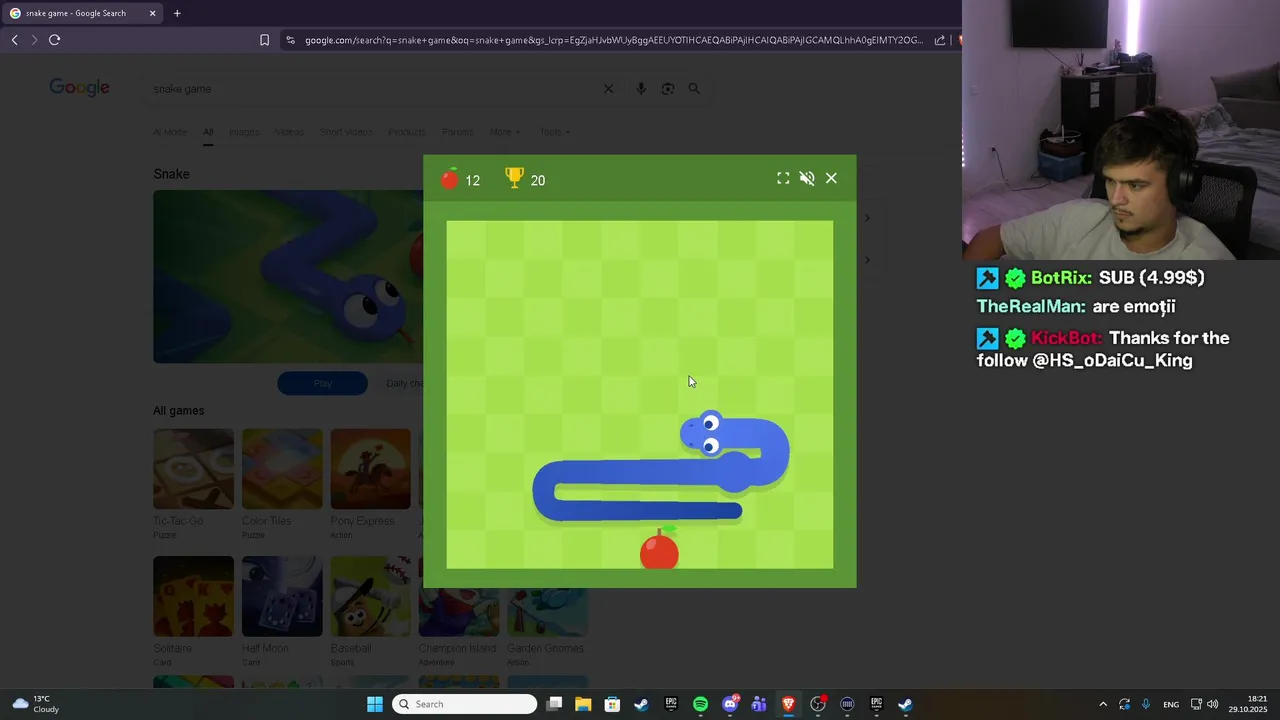Unmute the Snake game sound
Screen dimensions: 1280x720
point(807,178)
